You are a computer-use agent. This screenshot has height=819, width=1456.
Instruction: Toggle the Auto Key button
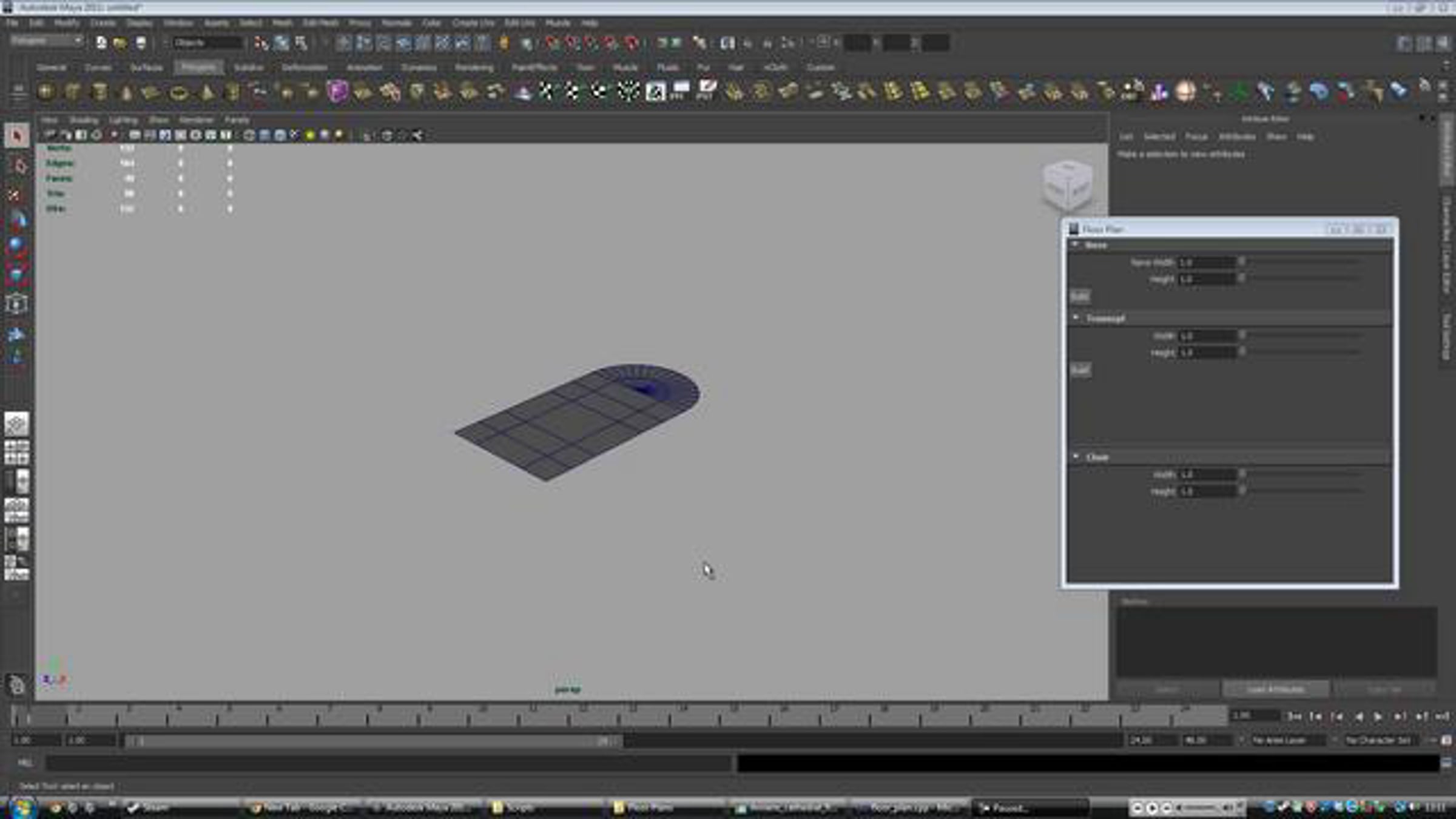click(x=1432, y=740)
